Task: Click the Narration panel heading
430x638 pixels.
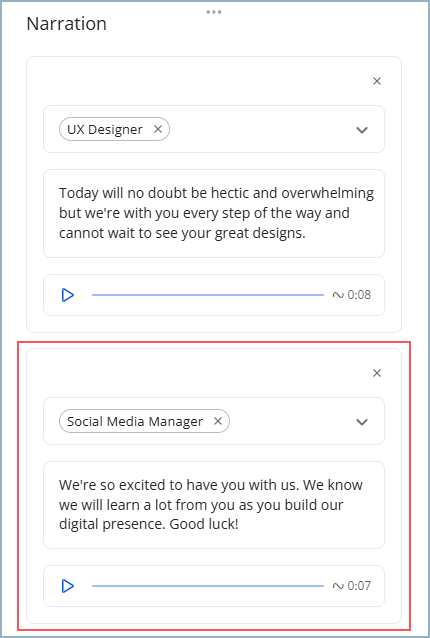Action: [66, 24]
